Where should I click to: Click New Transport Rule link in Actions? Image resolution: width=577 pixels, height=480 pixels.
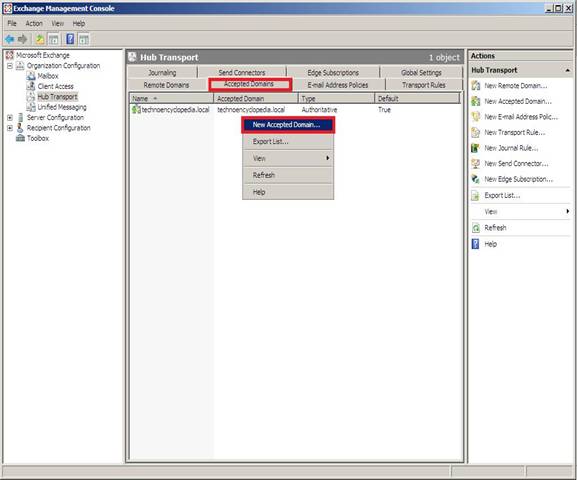click(515, 133)
